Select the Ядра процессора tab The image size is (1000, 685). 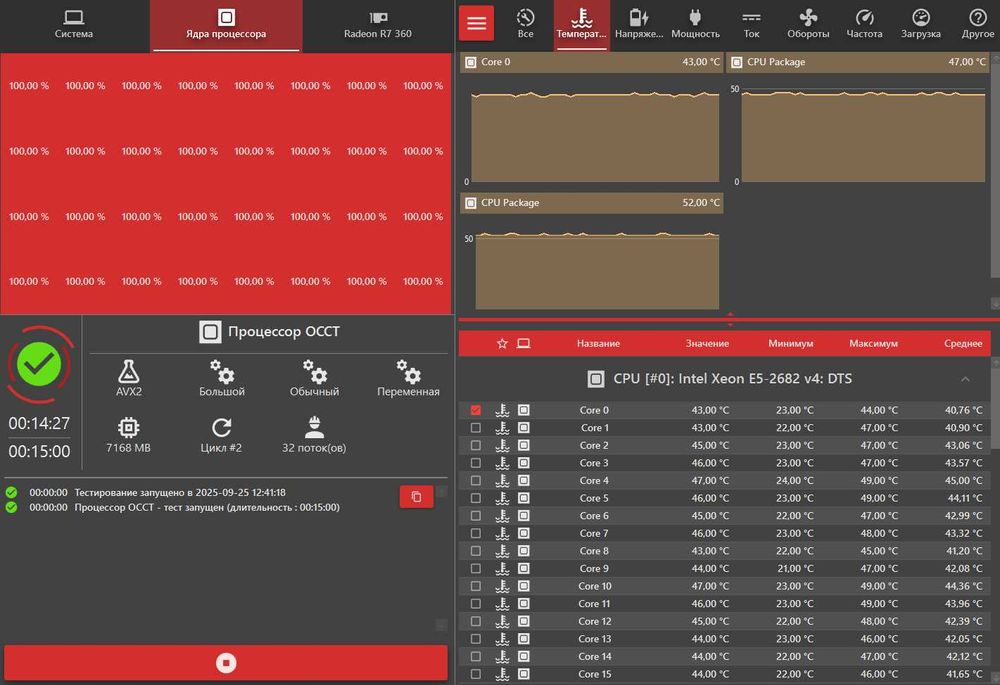(x=226, y=25)
